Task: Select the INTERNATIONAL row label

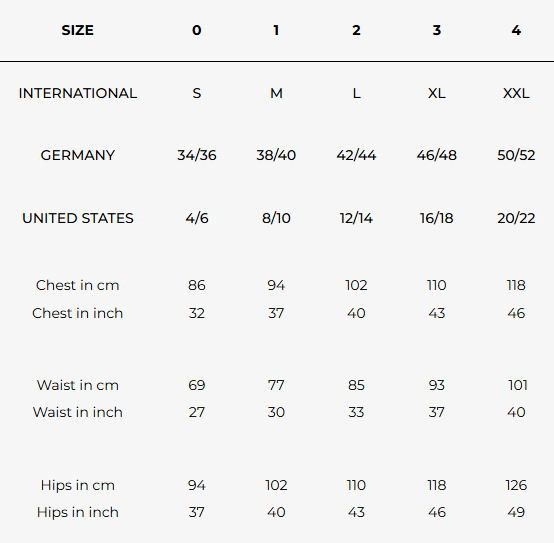Action: [78, 93]
